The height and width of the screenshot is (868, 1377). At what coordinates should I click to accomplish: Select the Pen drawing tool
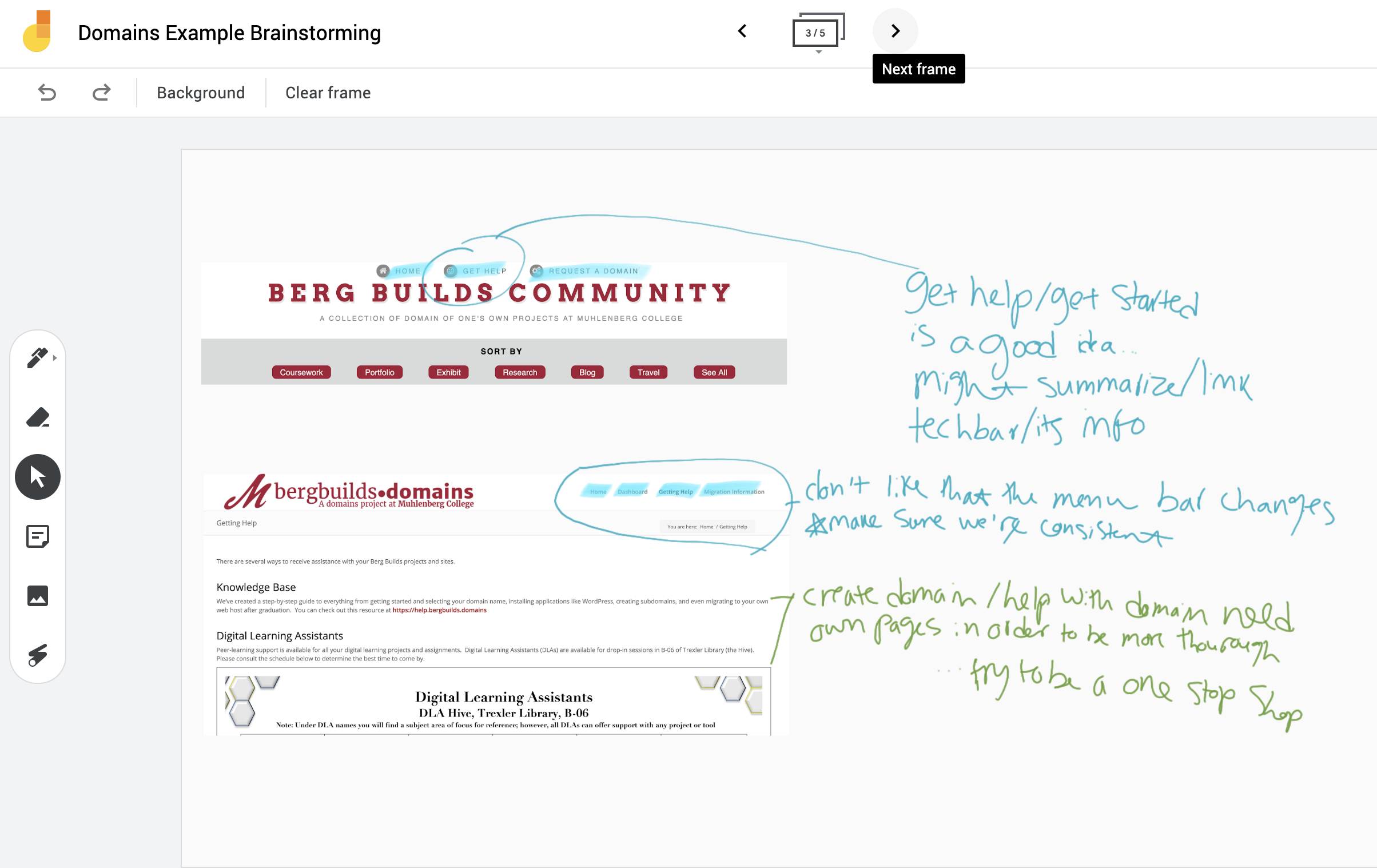click(x=37, y=359)
